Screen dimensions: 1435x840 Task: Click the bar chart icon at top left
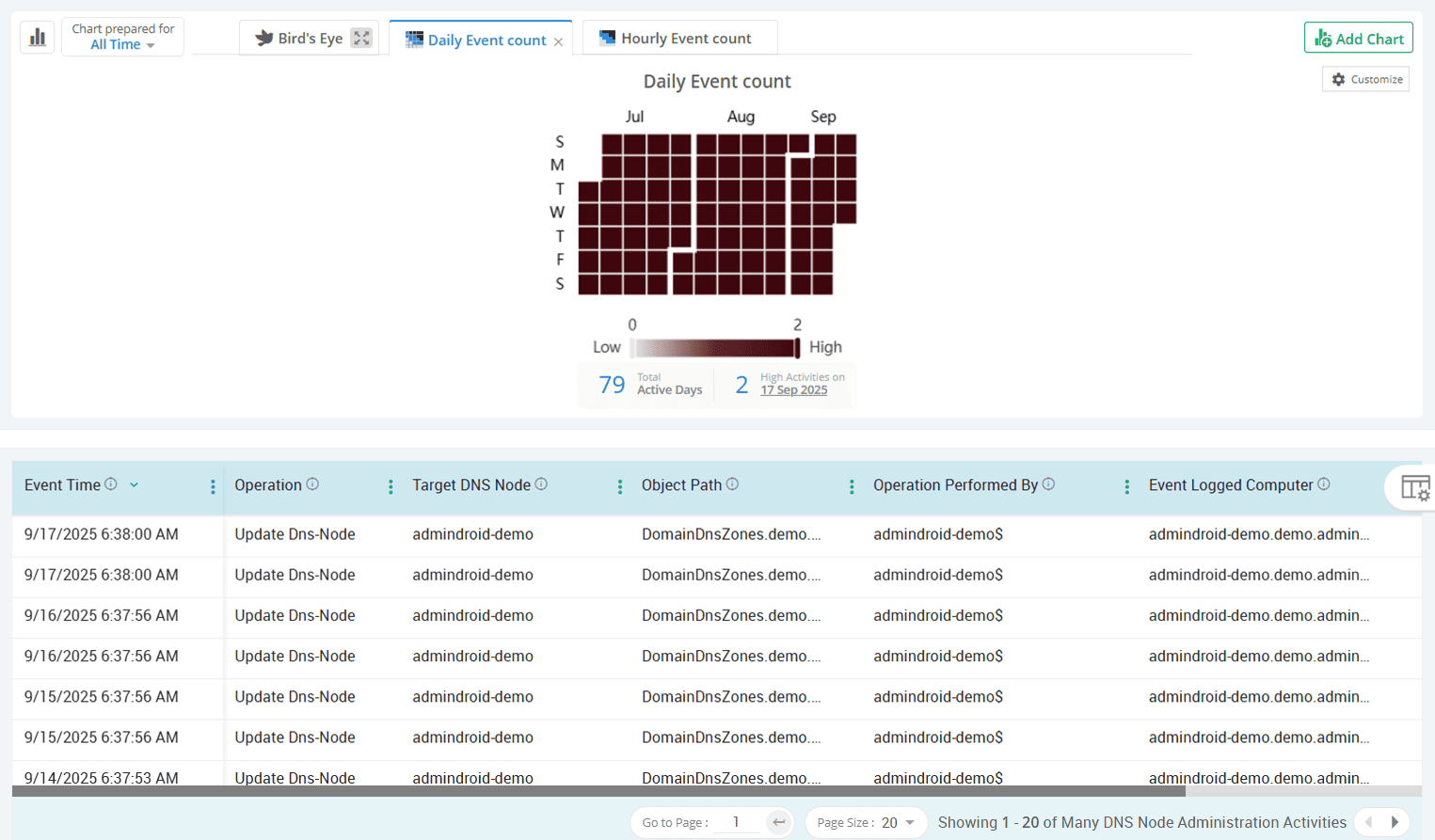(x=38, y=38)
